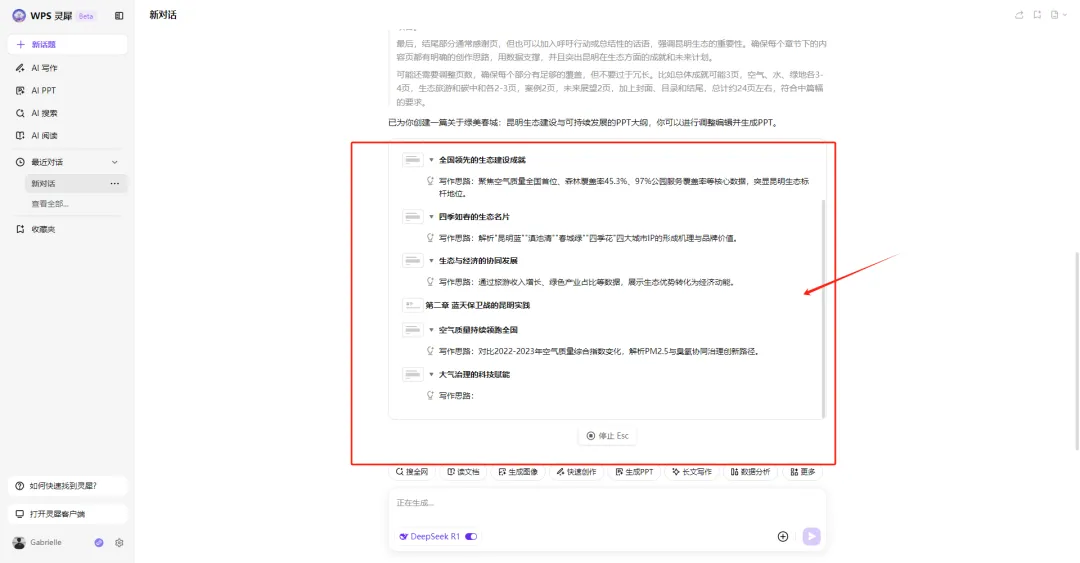
Task: Click the purple send arrow button
Action: tap(811, 537)
